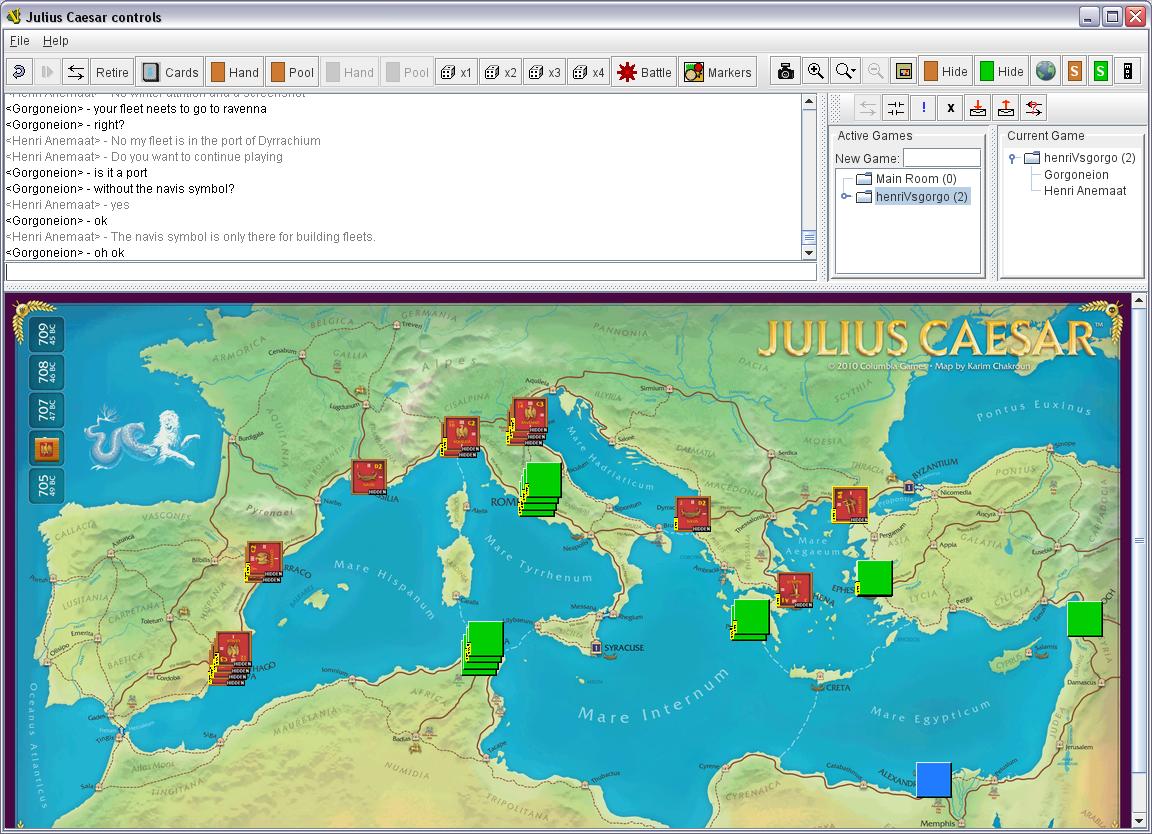This screenshot has height=834, width=1152.
Task: Select the green block near Antioch
Action: click(1084, 619)
